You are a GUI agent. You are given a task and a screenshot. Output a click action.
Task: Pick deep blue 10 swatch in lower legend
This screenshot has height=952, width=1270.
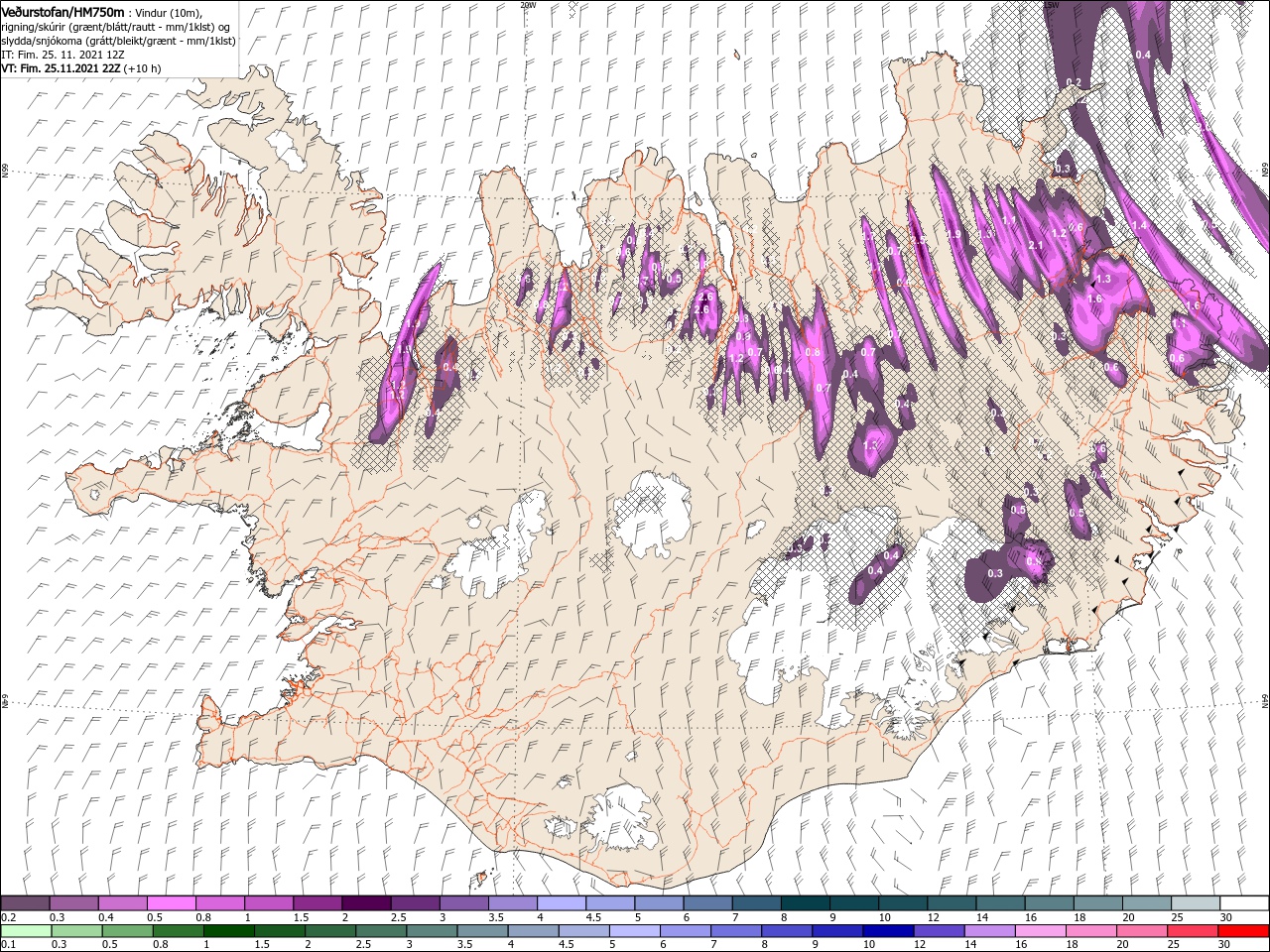(x=888, y=930)
